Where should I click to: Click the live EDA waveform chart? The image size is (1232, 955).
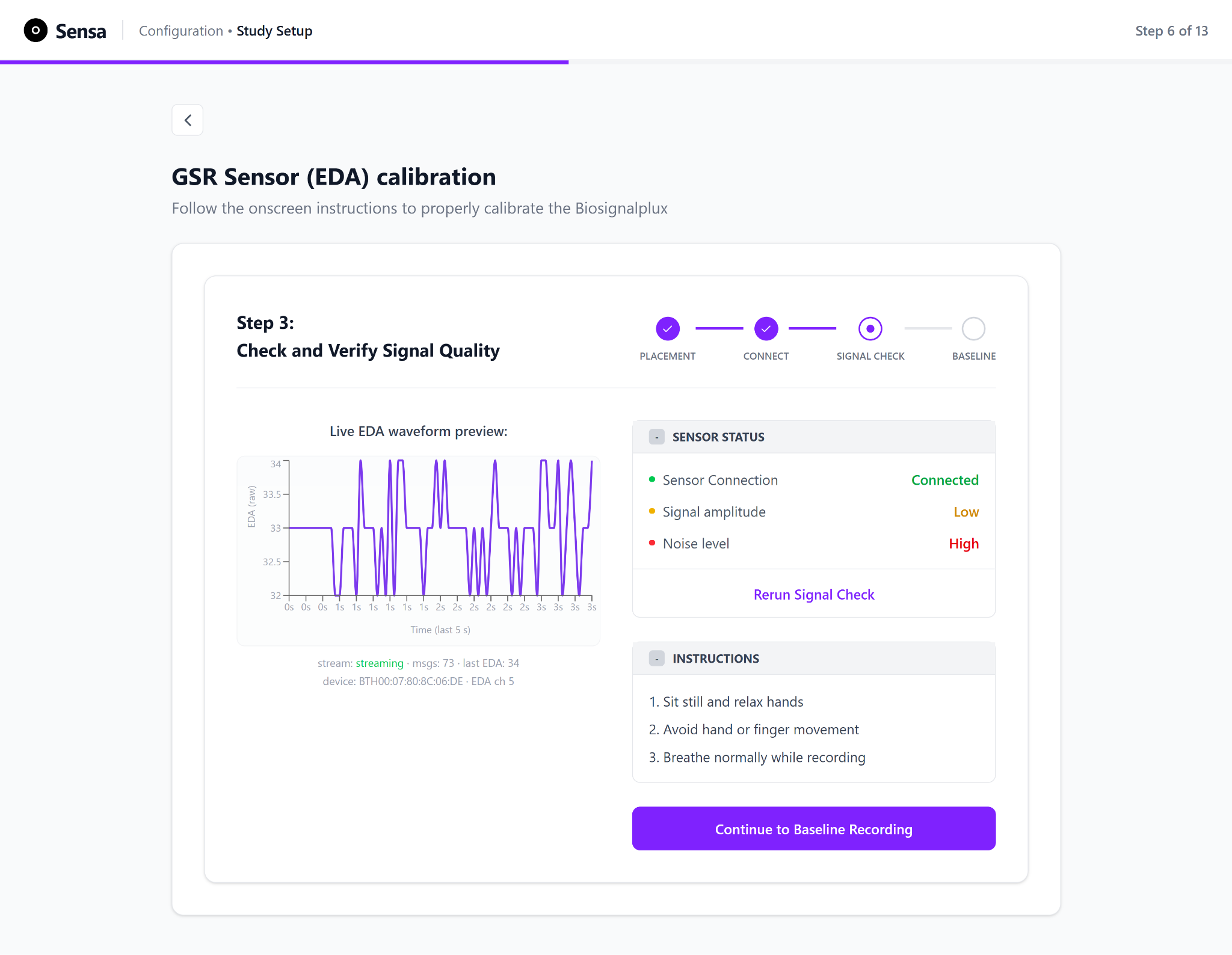[x=419, y=551]
